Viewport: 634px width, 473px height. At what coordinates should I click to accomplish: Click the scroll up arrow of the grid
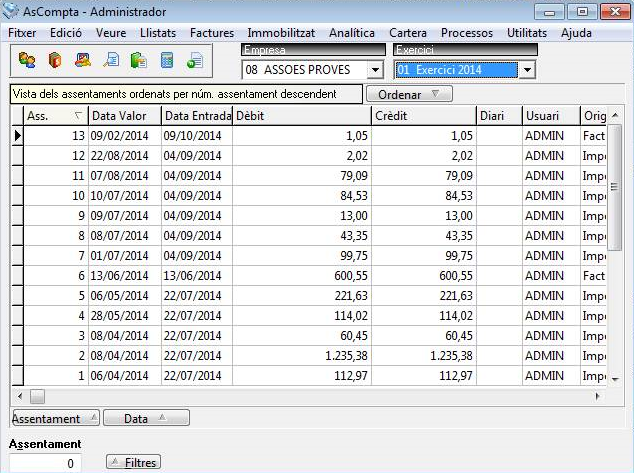coord(615,116)
